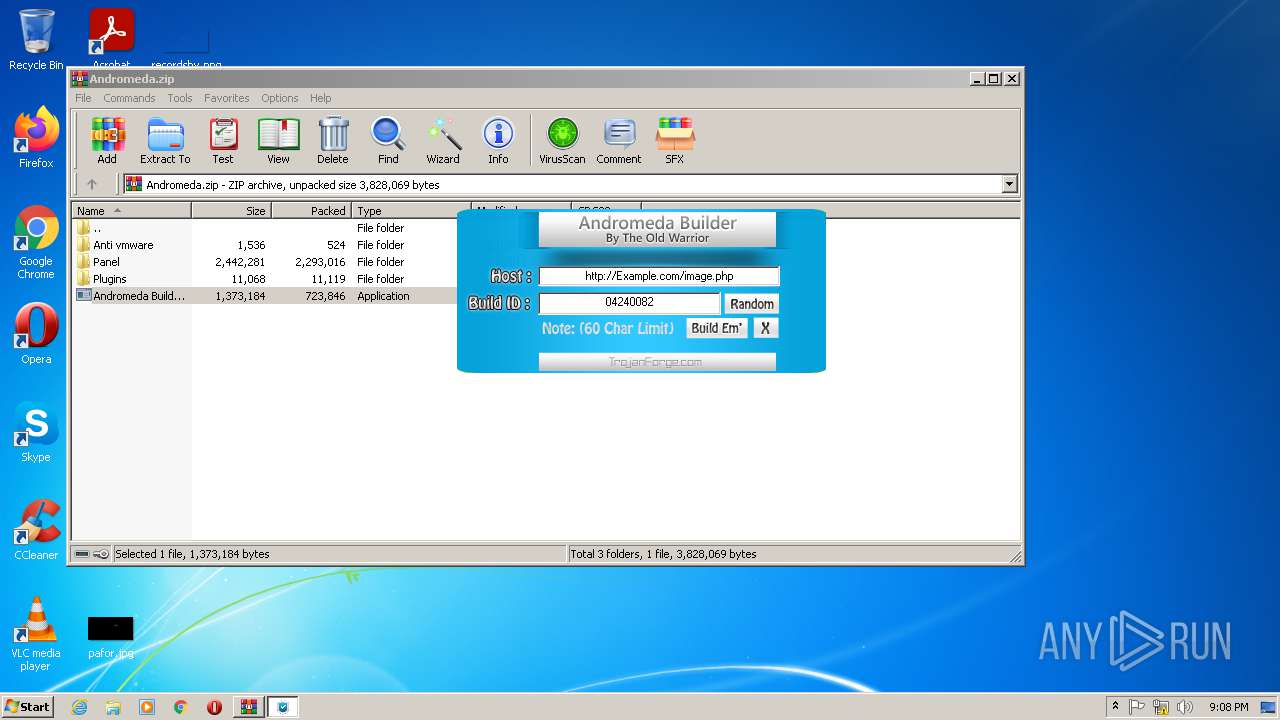The width and height of the screenshot is (1280, 720).
Task: Open archive Info icon
Action: pos(498,140)
